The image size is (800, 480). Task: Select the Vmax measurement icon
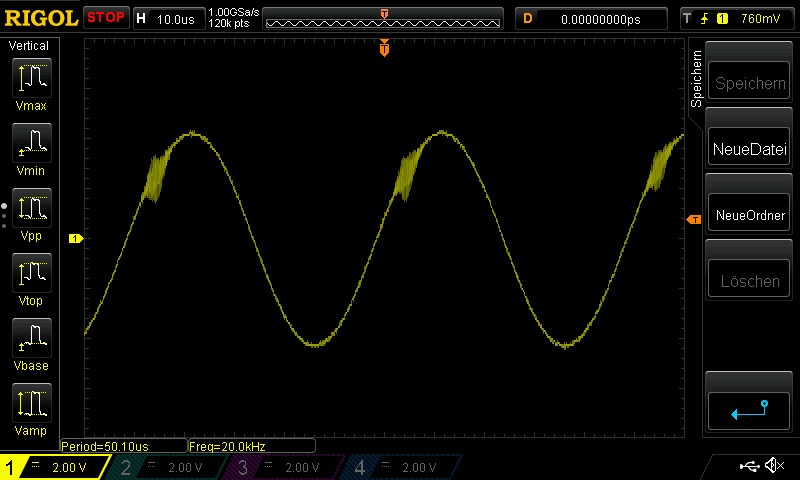tap(32, 78)
